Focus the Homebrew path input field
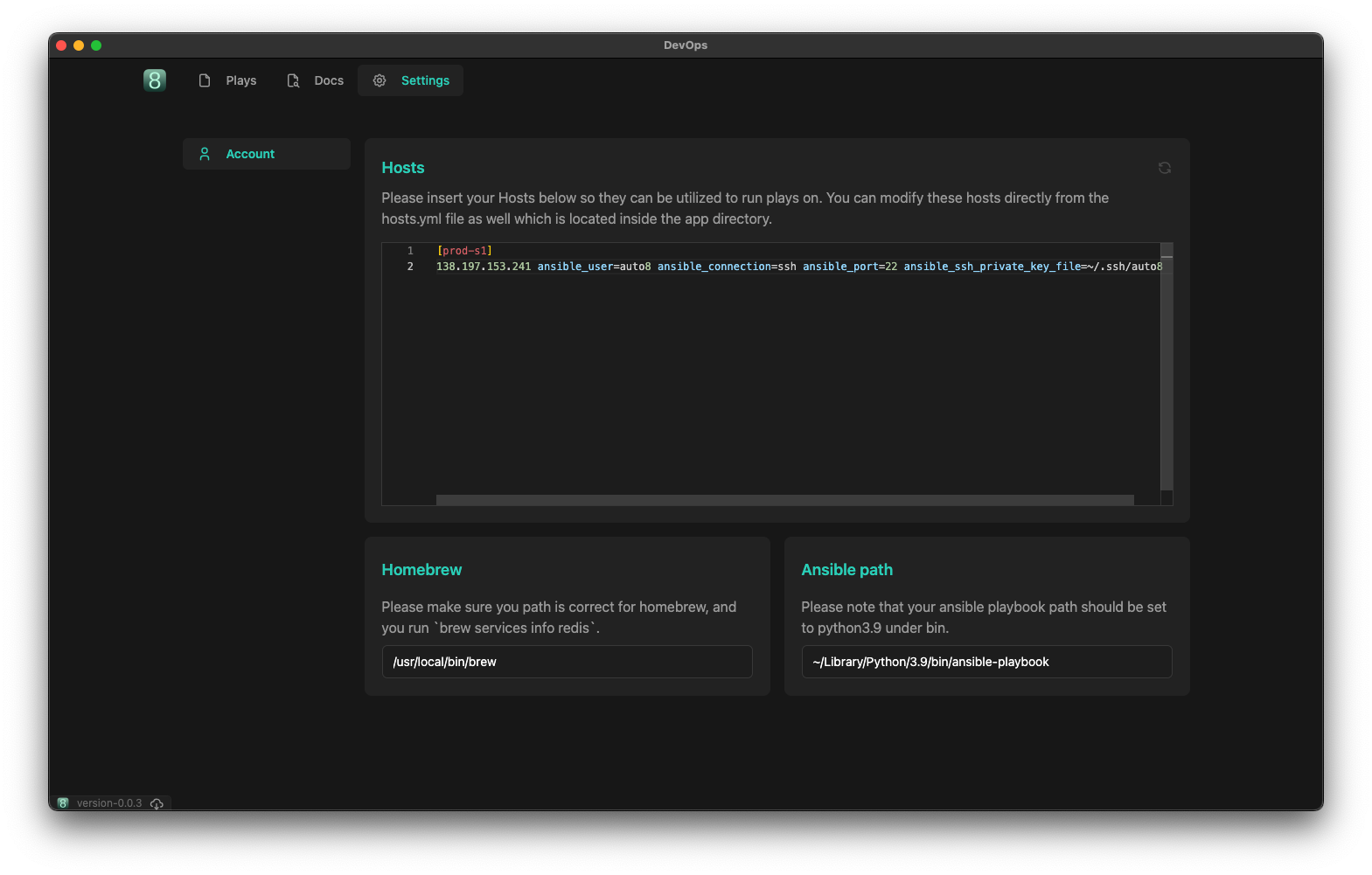Image resolution: width=1372 pixels, height=875 pixels. click(x=568, y=662)
